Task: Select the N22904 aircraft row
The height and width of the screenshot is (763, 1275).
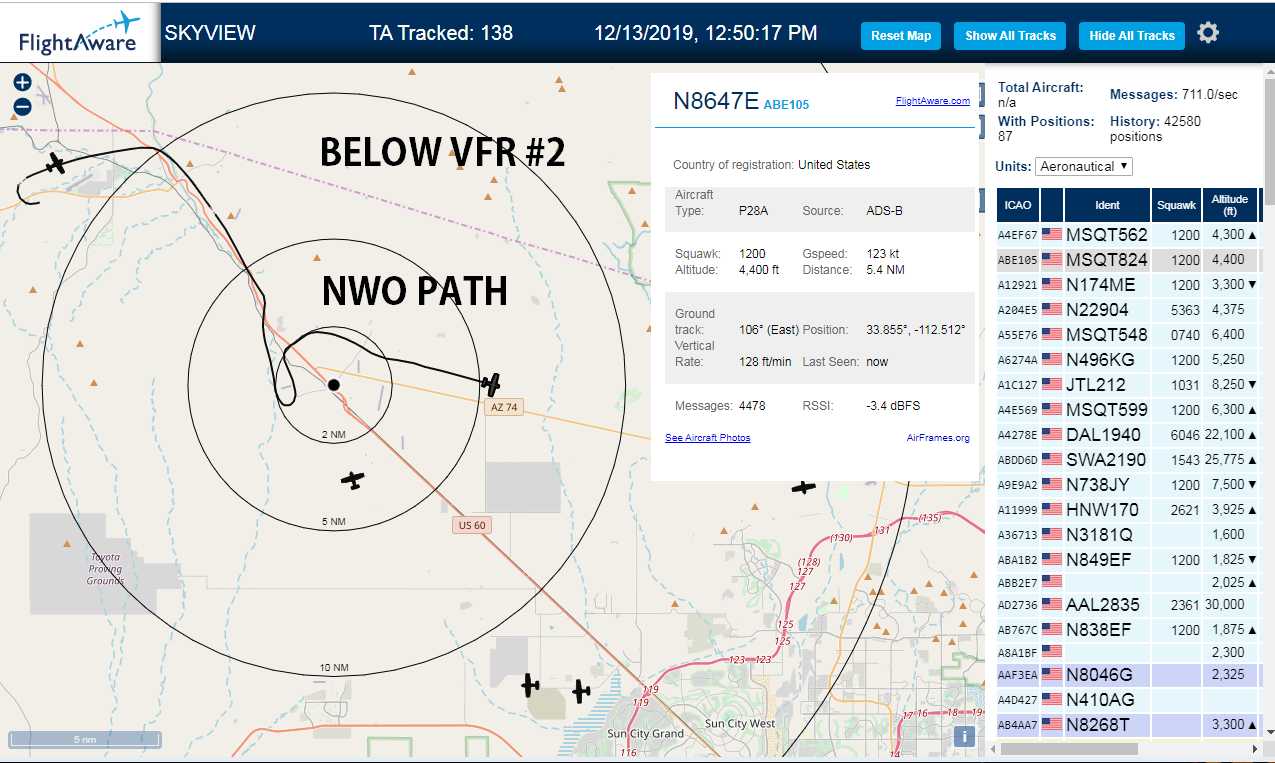Action: [1128, 310]
